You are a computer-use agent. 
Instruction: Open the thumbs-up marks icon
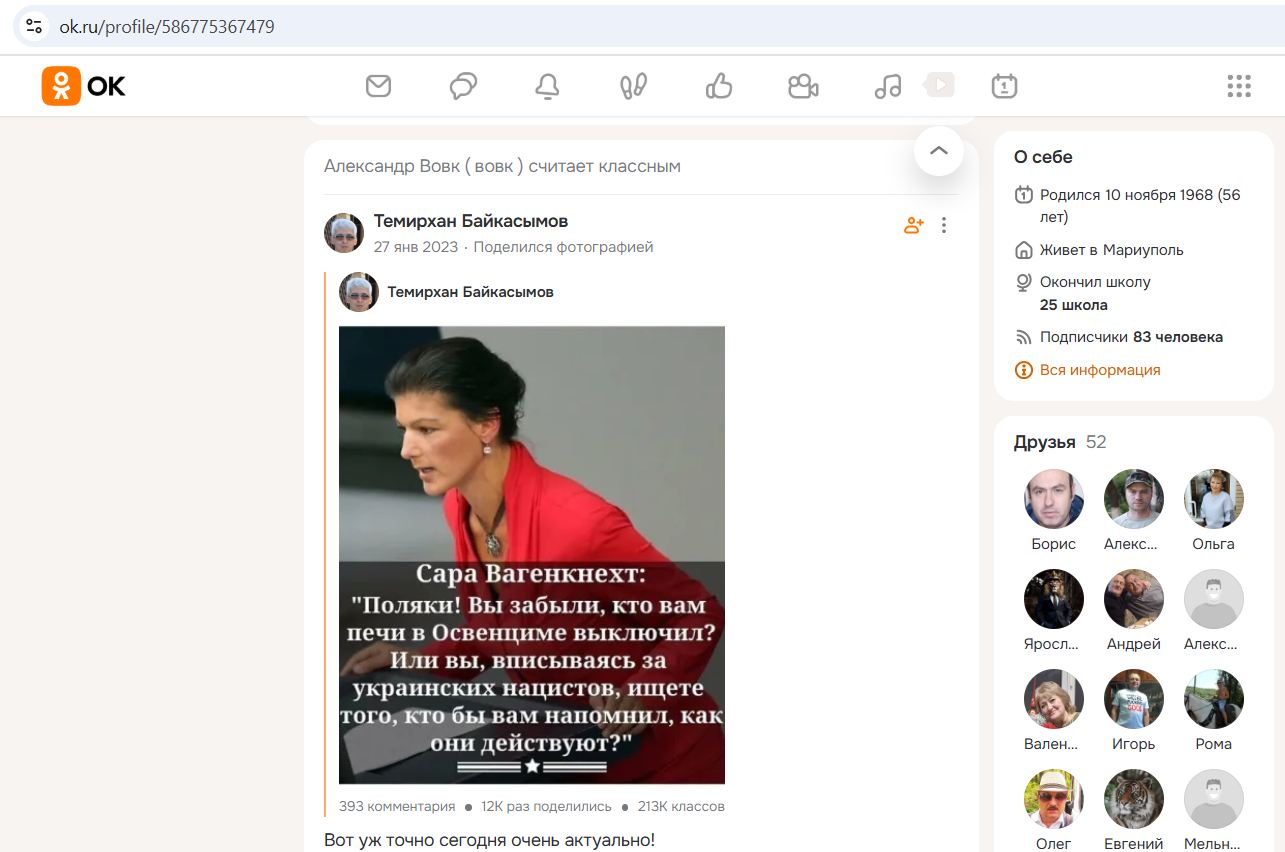[718, 87]
